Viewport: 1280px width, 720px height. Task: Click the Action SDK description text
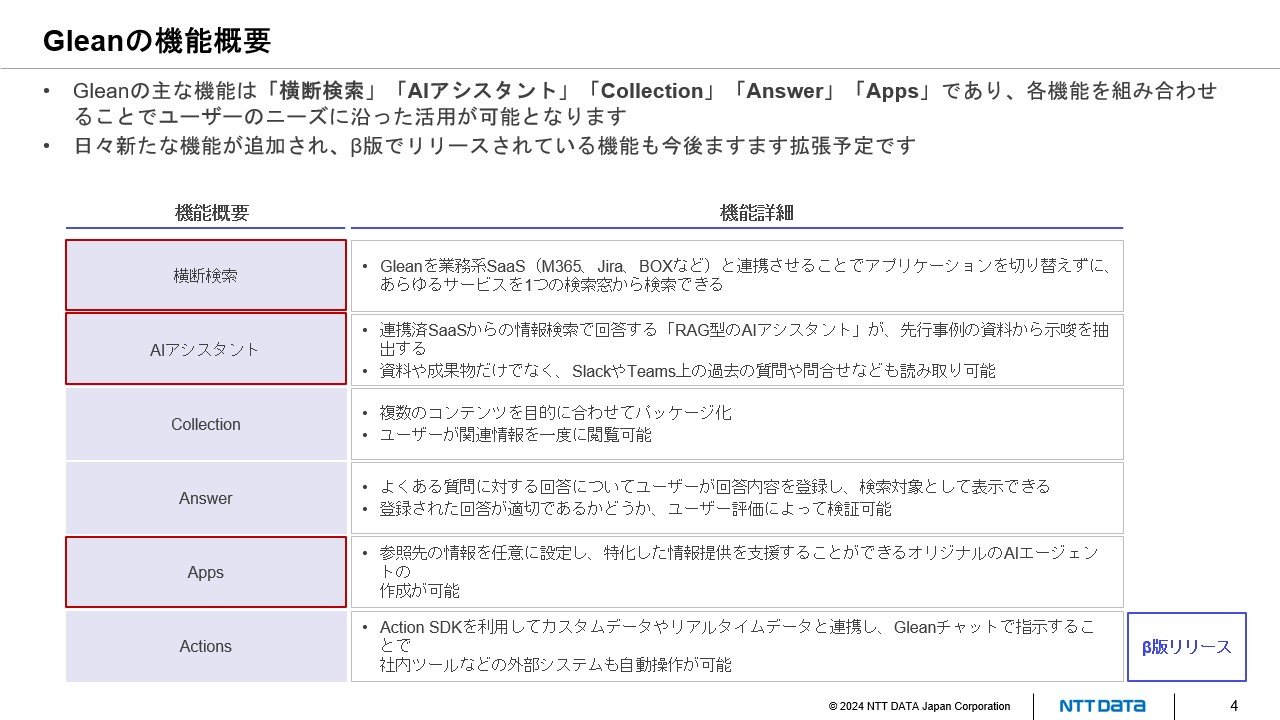(736, 637)
